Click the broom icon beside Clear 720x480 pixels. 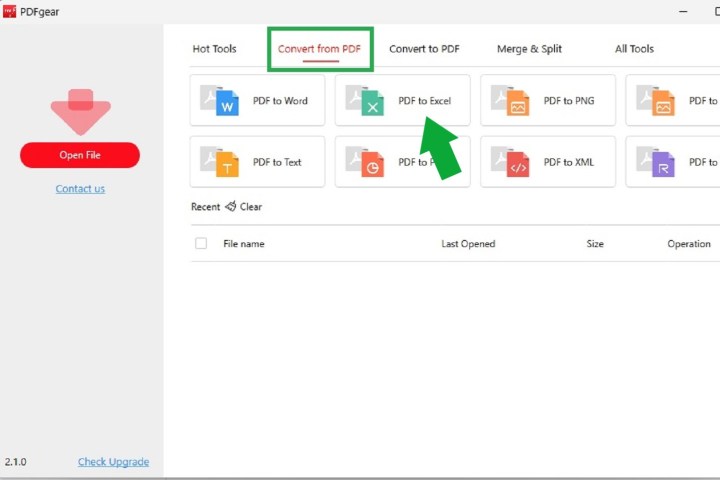pyautogui.click(x=230, y=207)
